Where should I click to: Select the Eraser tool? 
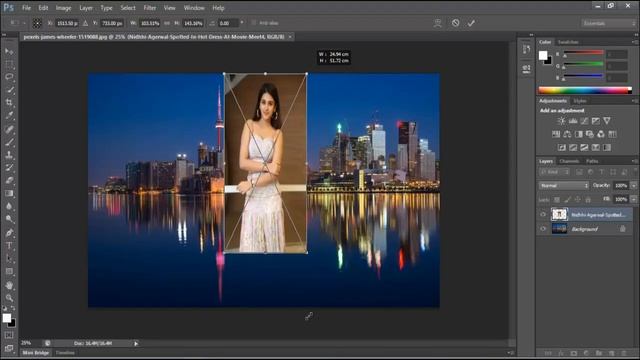click(x=9, y=180)
